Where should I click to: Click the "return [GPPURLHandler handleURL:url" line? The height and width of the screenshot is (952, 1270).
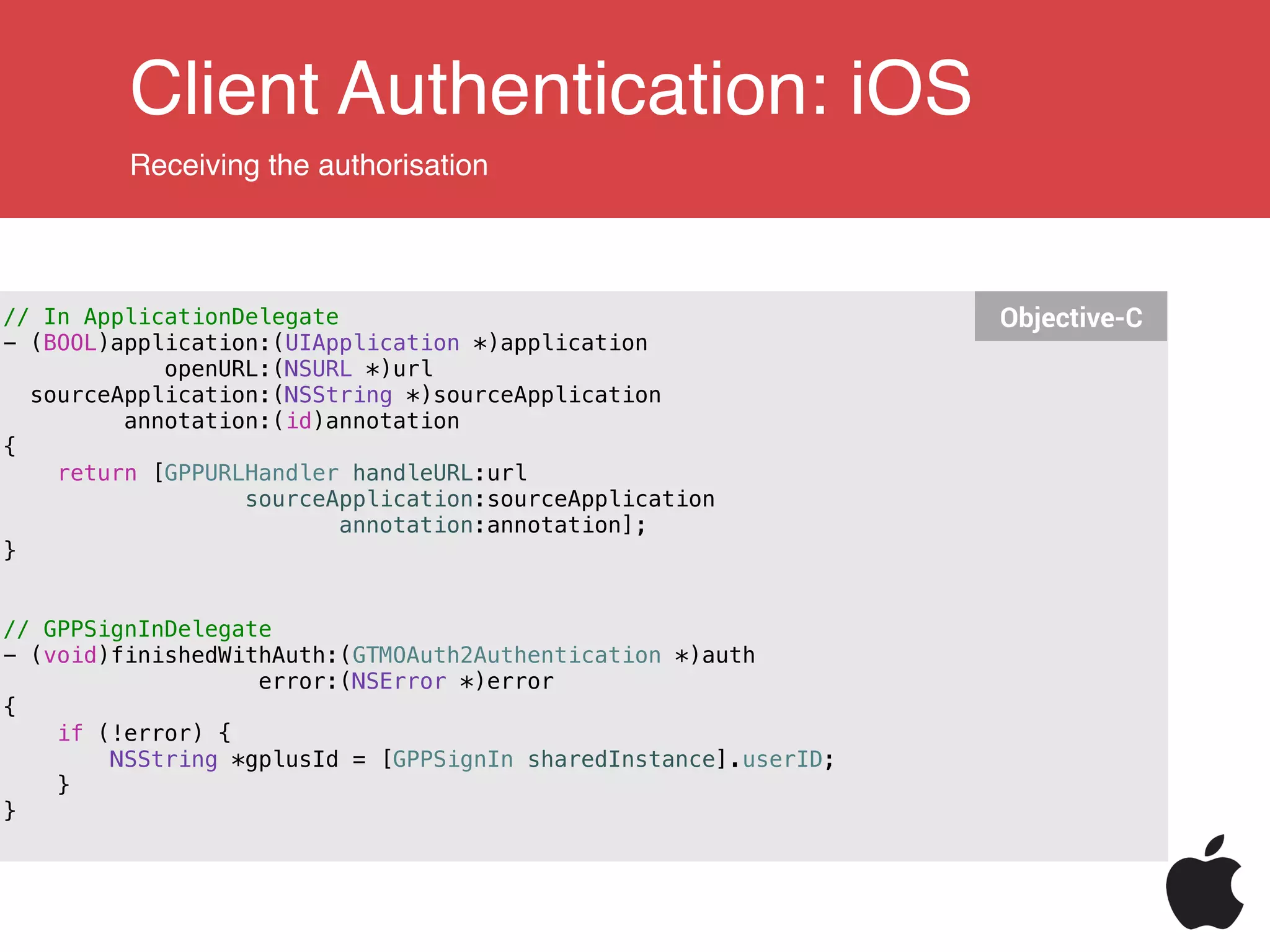[292, 473]
